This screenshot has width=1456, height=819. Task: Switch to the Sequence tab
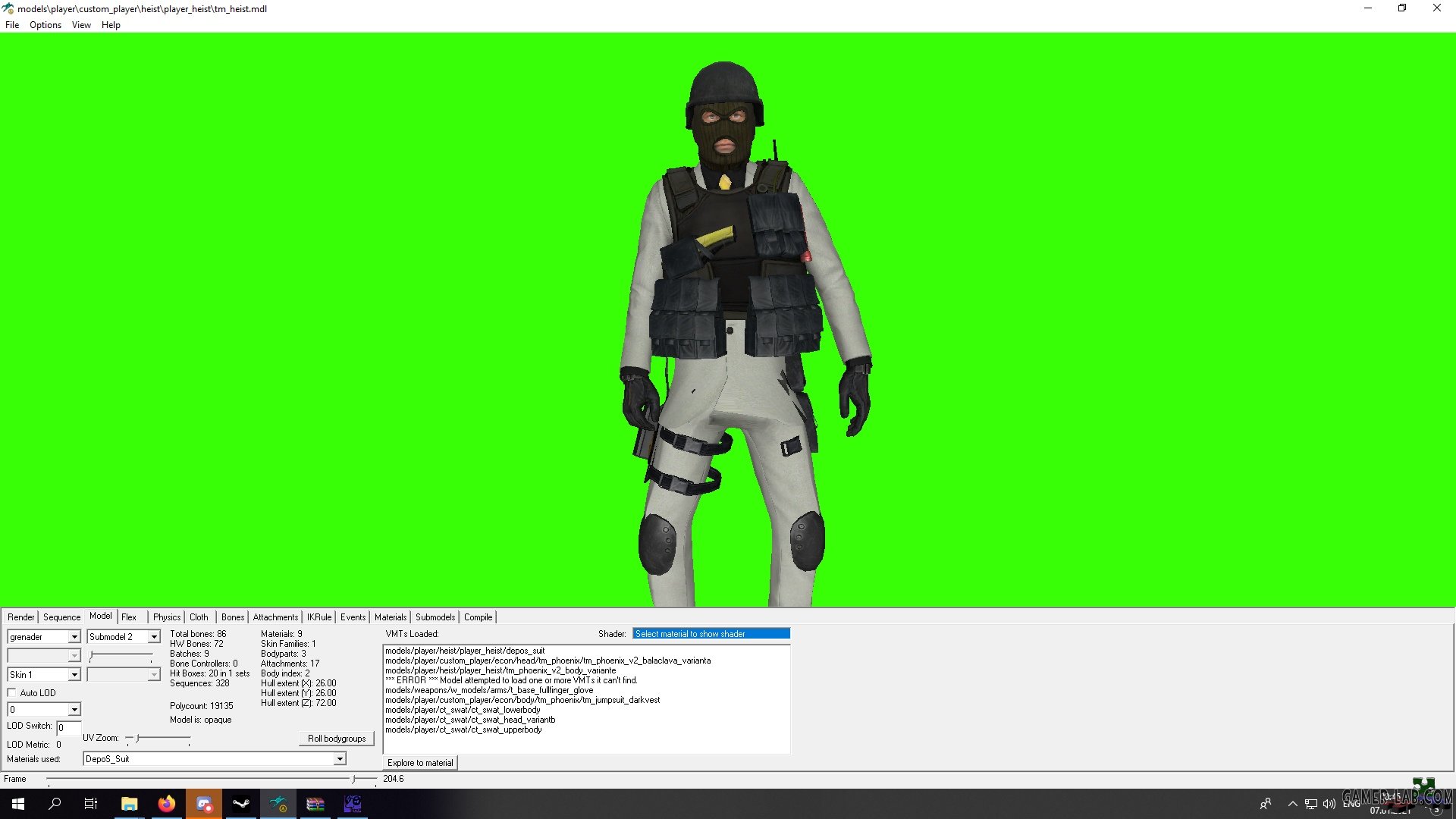point(61,617)
